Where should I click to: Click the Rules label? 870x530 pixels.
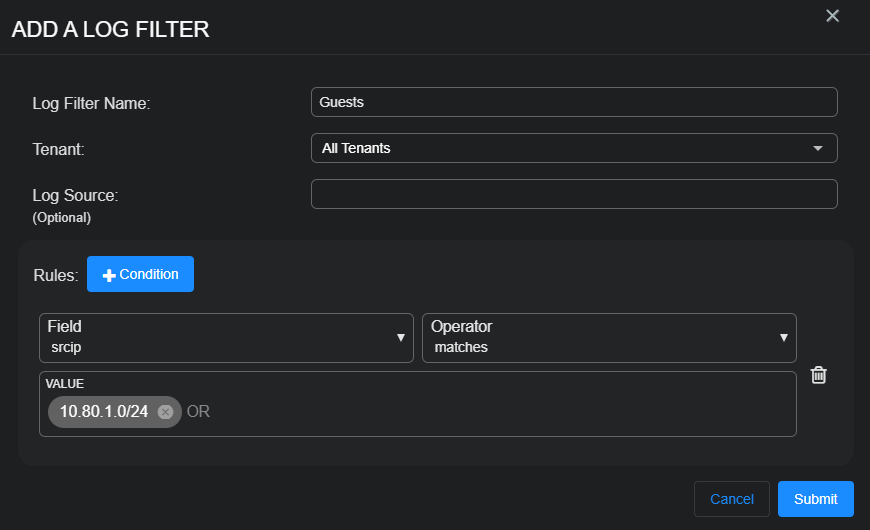(x=56, y=275)
